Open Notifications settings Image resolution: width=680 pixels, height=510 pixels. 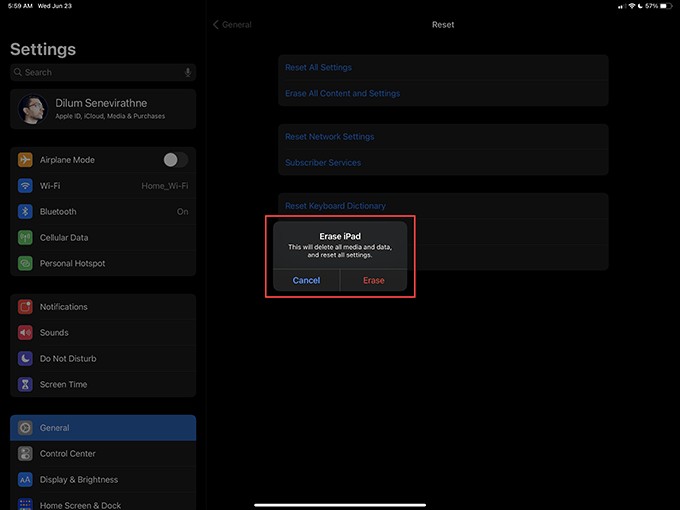pos(103,307)
